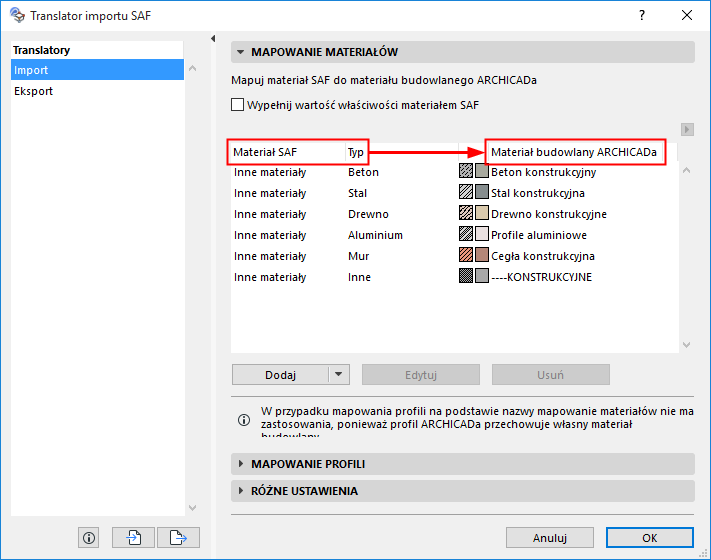
Task: Select the Drewno type cell
Action: [x=368, y=214]
